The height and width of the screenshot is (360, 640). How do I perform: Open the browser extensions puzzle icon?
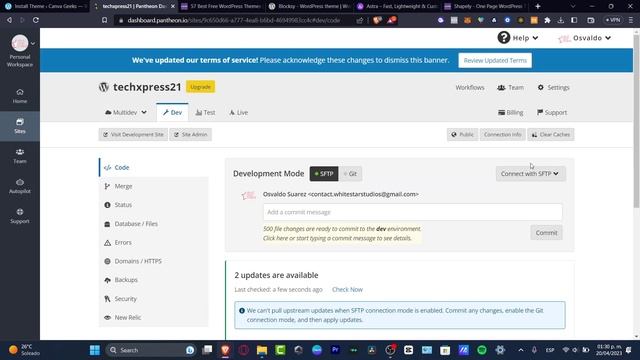tap(547, 20)
